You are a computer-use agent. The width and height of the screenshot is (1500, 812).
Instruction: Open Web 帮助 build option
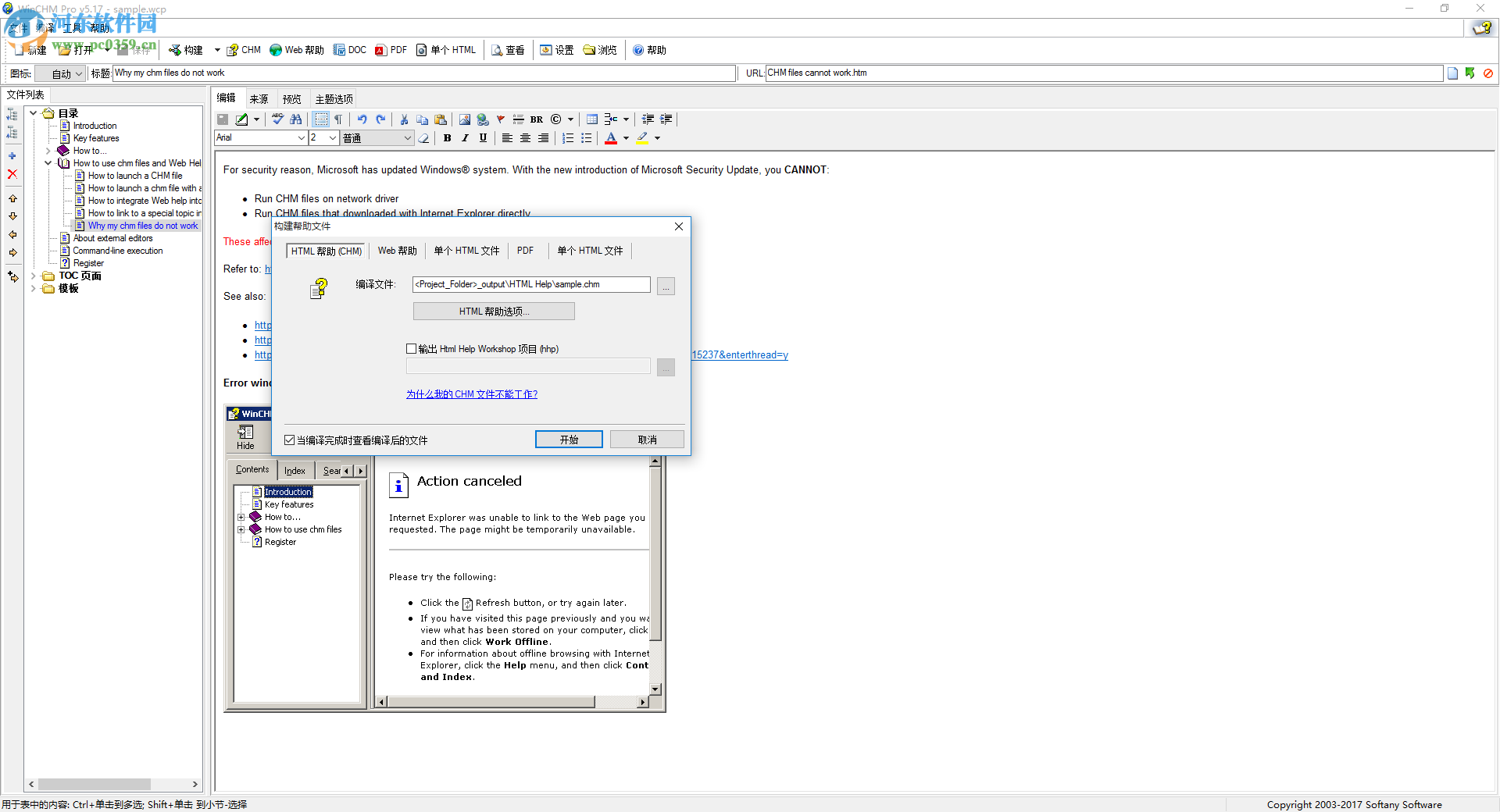296,49
